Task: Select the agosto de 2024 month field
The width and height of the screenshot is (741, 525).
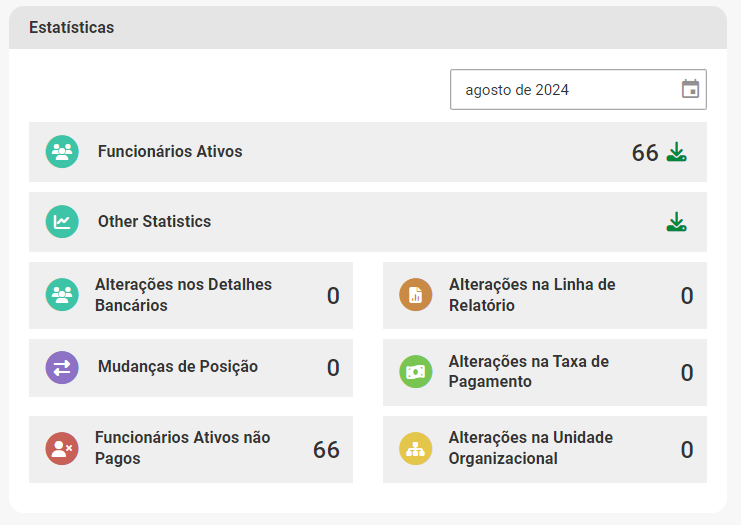Action: coord(560,89)
